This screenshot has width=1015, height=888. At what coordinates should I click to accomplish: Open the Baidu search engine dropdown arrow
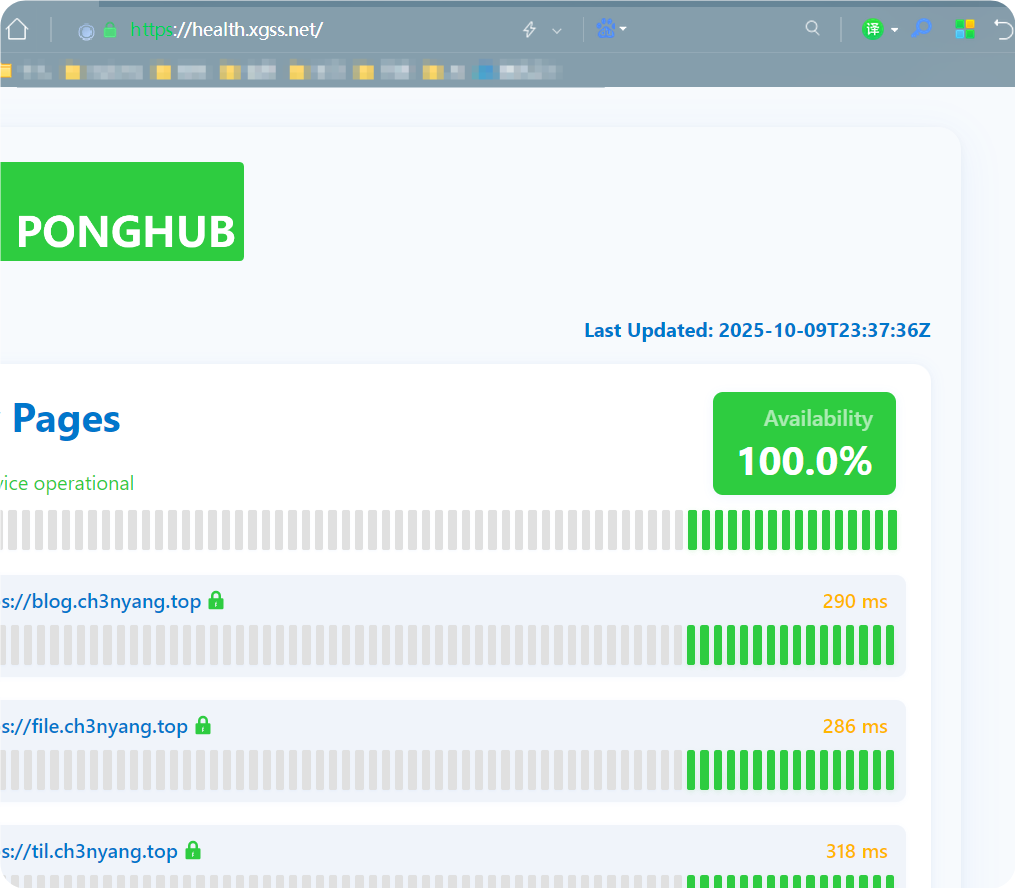(623, 29)
